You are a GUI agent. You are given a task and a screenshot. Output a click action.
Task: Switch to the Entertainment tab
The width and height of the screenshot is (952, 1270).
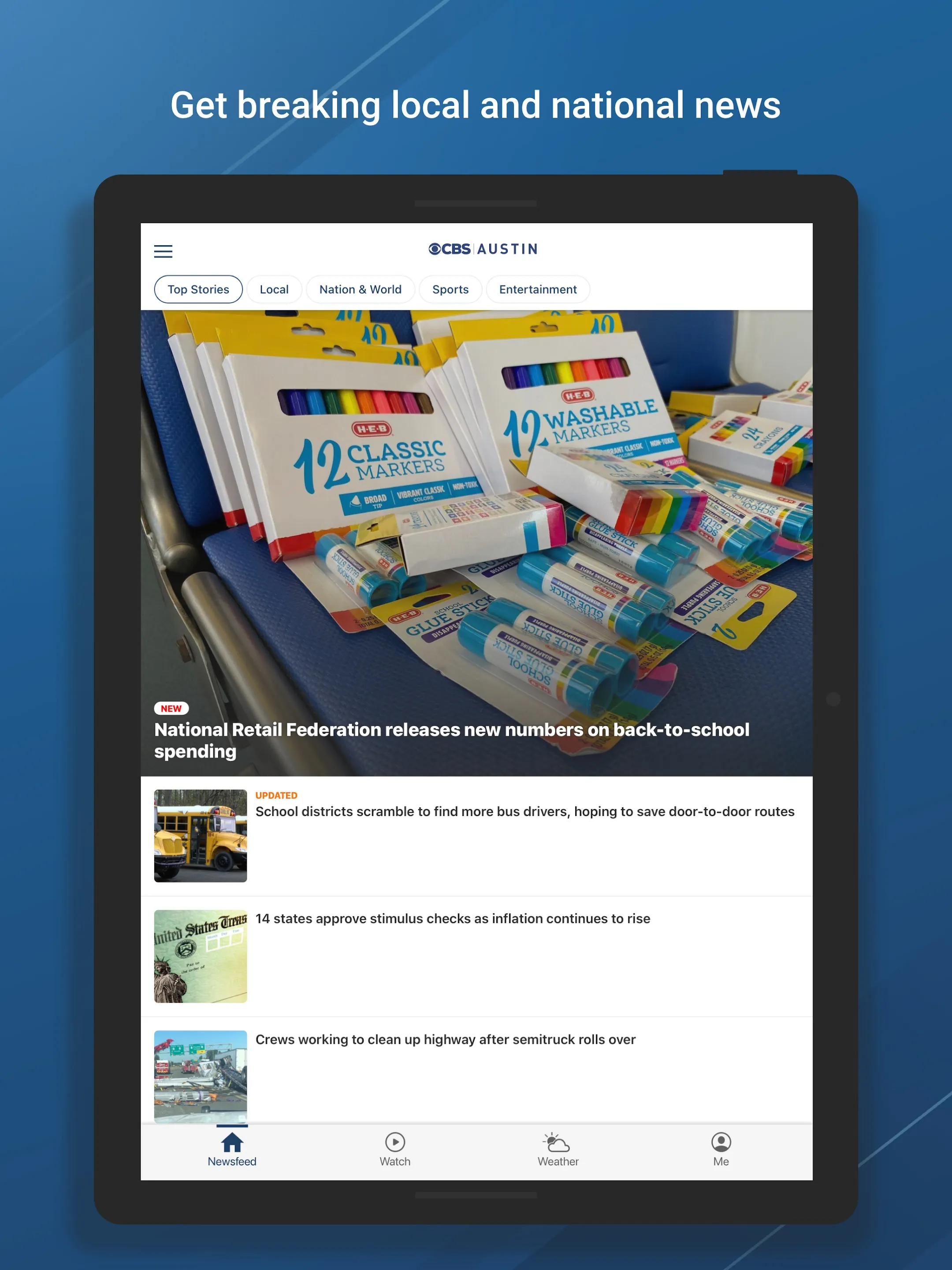coord(538,289)
